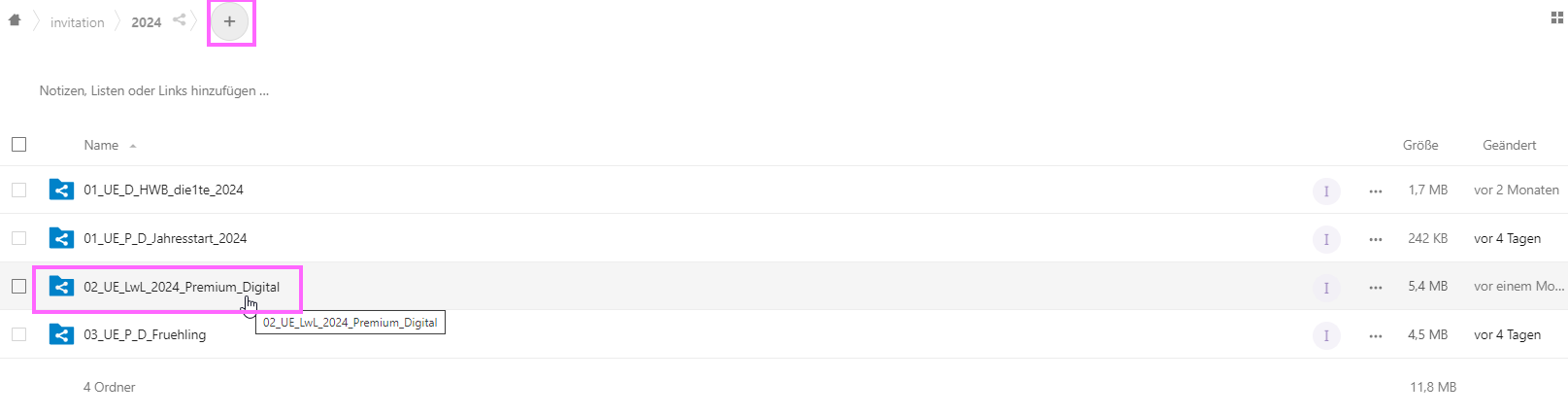The width and height of the screenshot is (1568, 416).
Task: Sort by Geändert column header
Action: click(1509, 145)
